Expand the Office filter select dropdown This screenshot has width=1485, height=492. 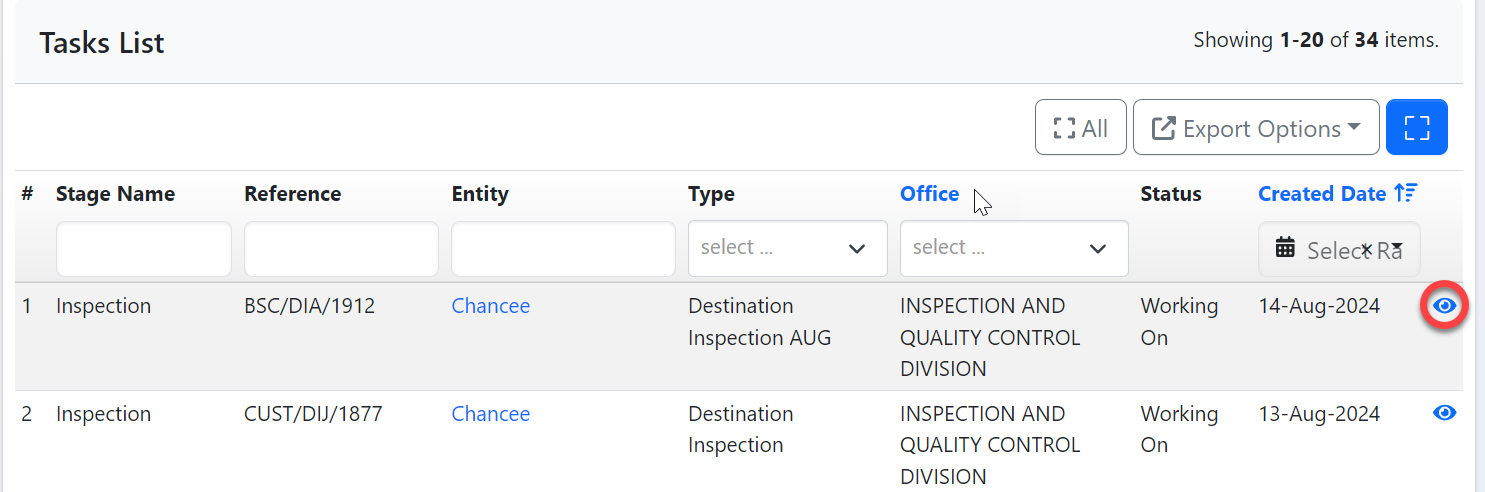click(1013, 248)
